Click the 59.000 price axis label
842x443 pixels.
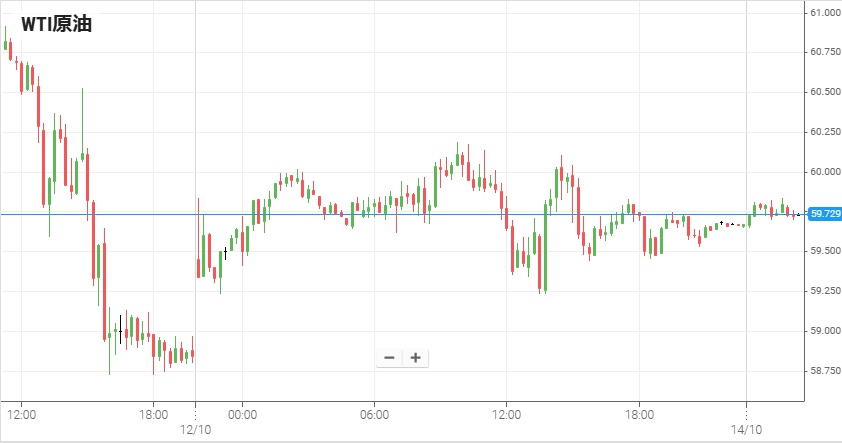[x=825, y=331]
